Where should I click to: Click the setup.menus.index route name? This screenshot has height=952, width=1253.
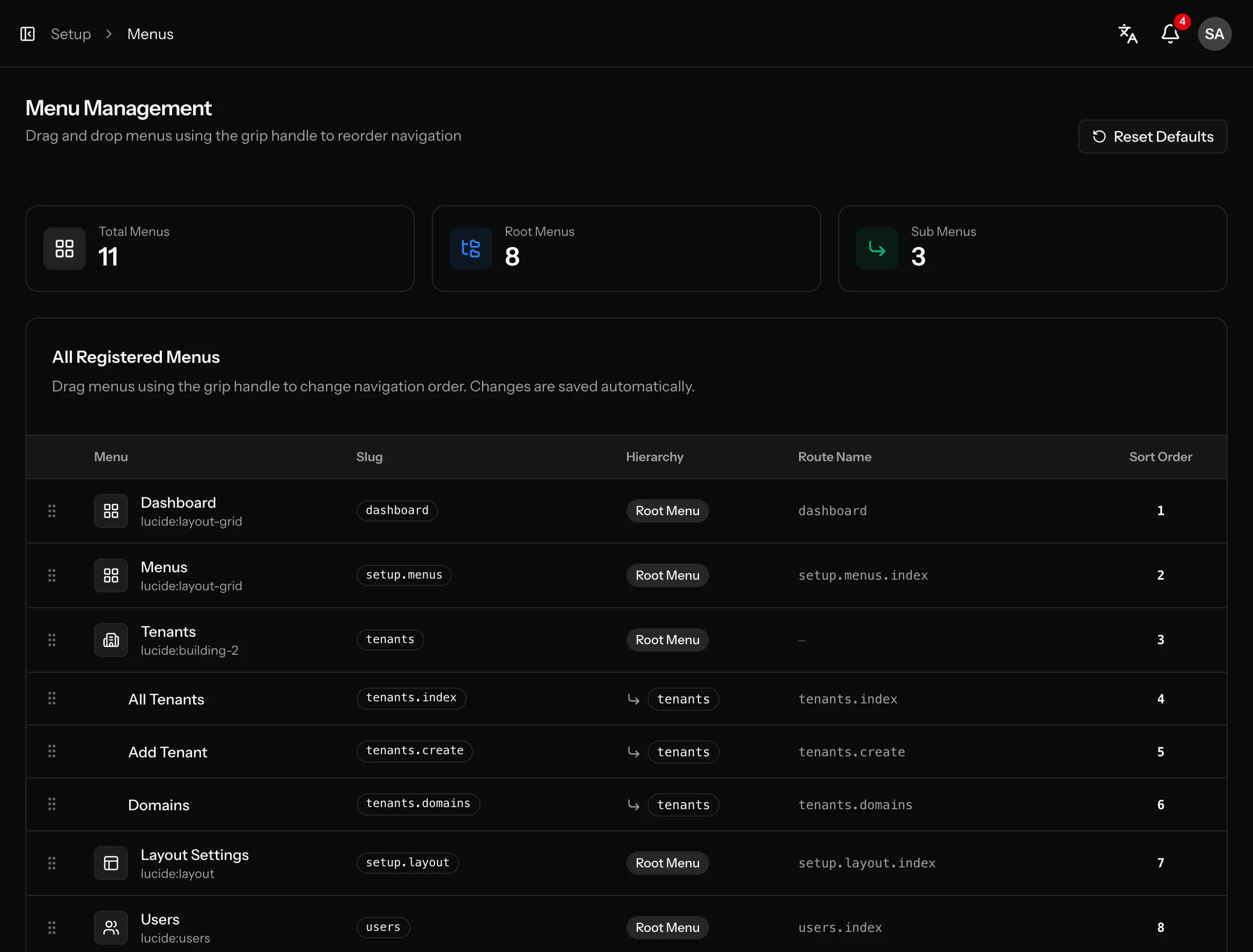(x=863, y=575)
